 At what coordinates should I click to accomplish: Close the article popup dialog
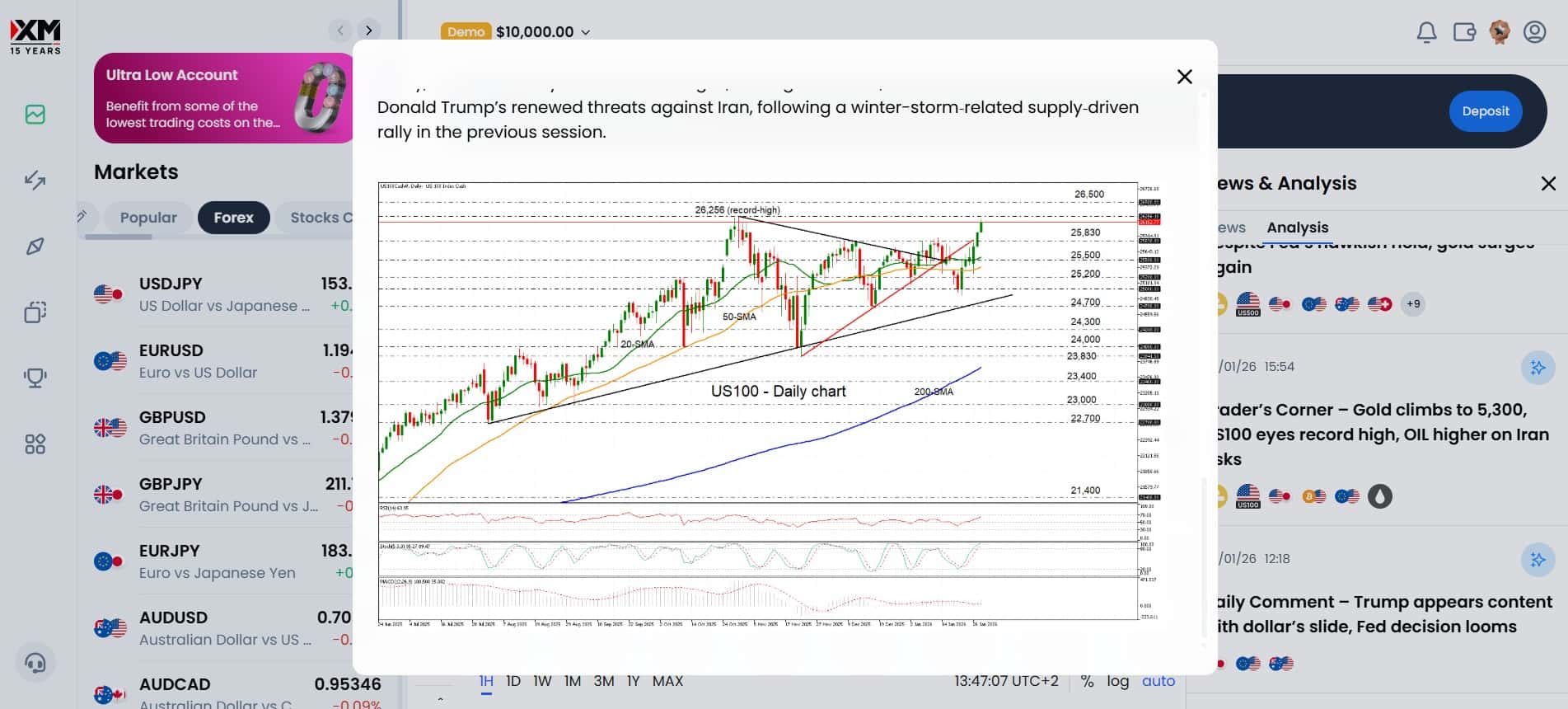point(1184,77)
